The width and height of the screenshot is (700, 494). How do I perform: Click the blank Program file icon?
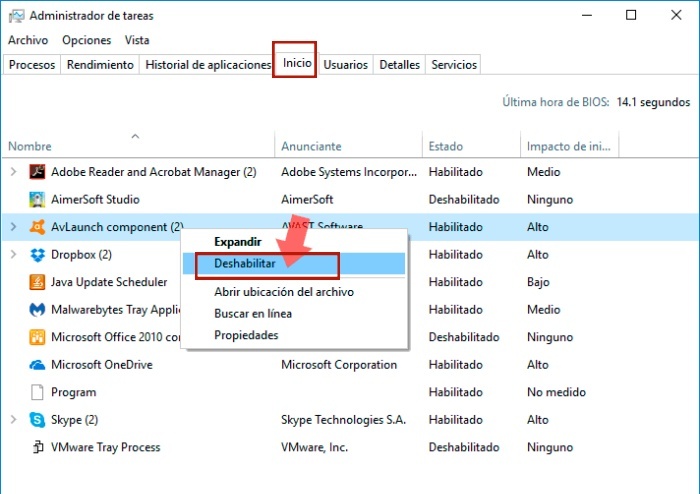(x=37, y=392)
